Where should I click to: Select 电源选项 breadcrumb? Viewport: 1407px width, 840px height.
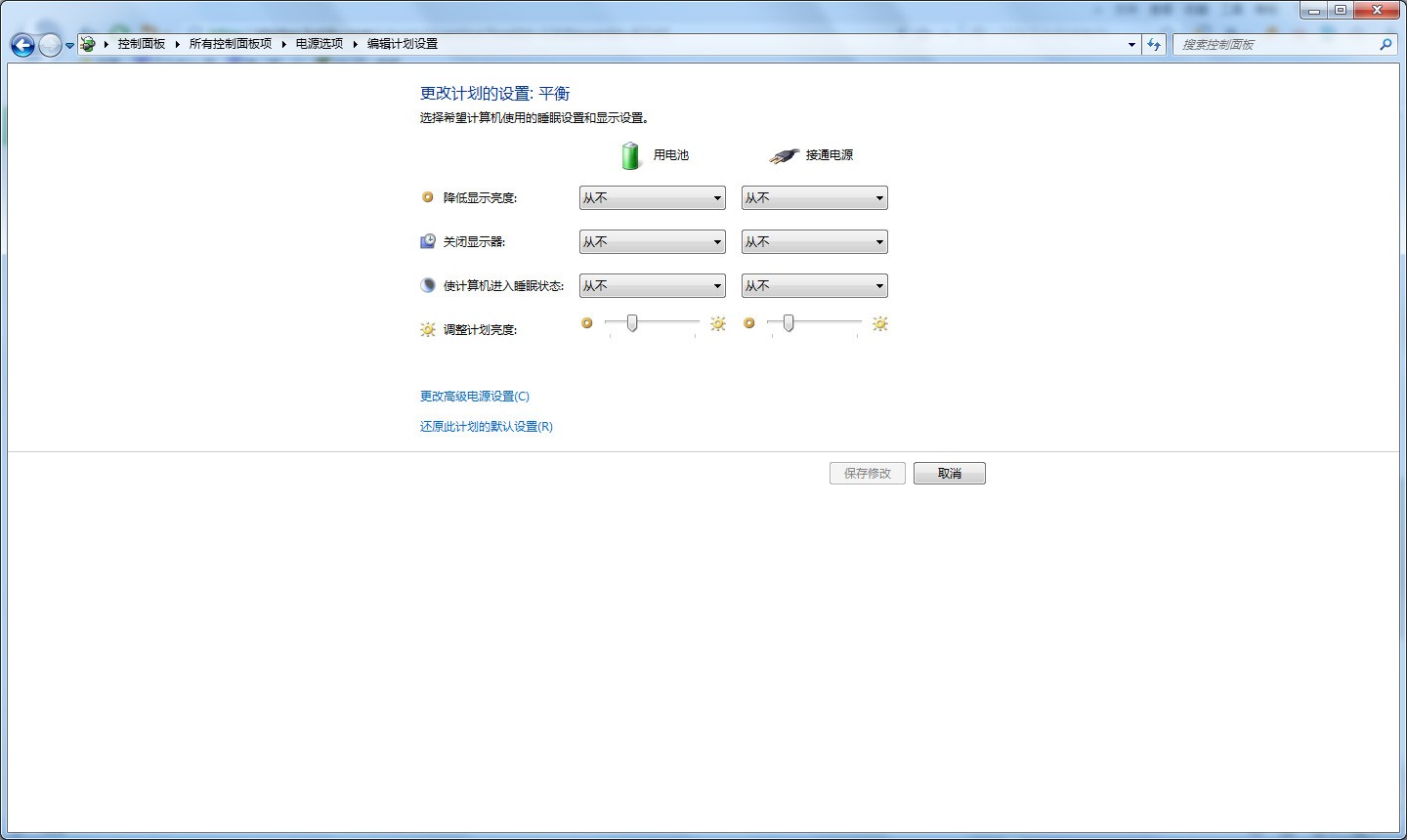(x=320, y=44)
